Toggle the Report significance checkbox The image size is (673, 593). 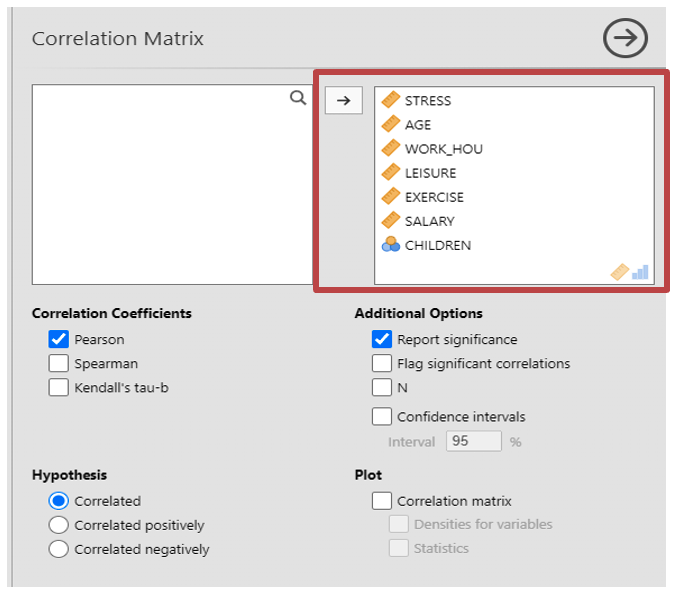381,340
